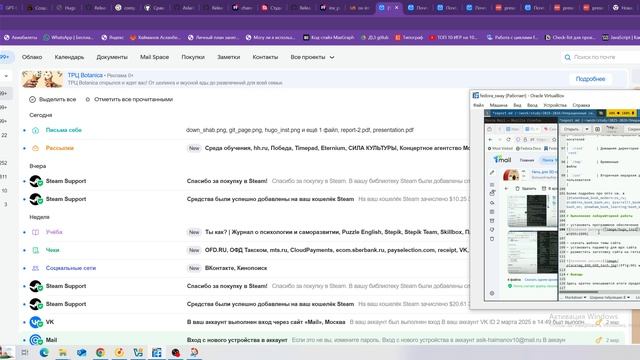Open the Справка menu in VirtualBox window
Screen dimensions: 640x360
pyautogui.click(x=581, y=105)
